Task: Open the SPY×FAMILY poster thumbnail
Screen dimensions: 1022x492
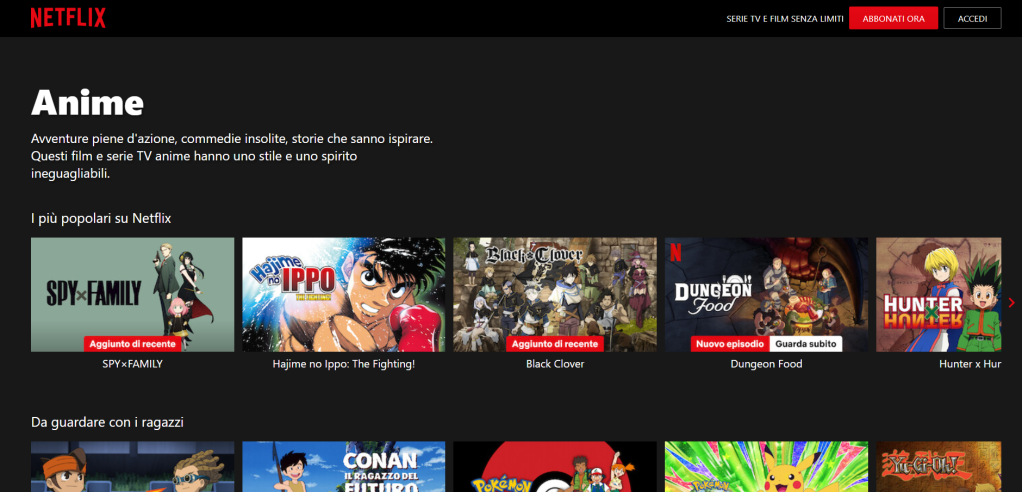Action: [x=132, y=290]
